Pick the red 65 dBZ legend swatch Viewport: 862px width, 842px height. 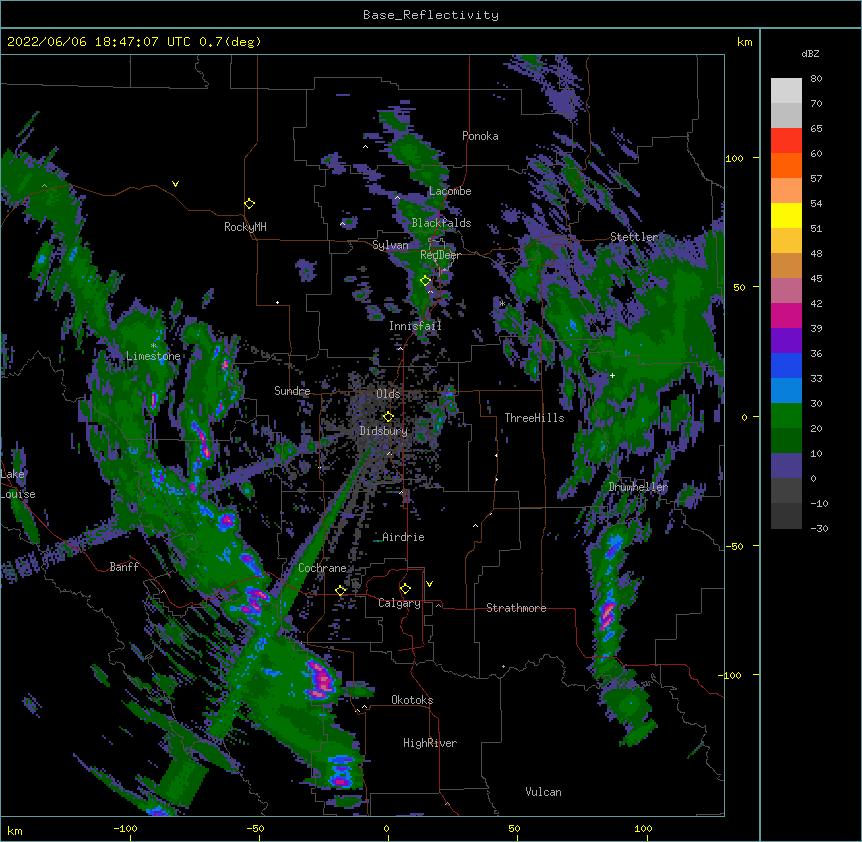[786, 140]
